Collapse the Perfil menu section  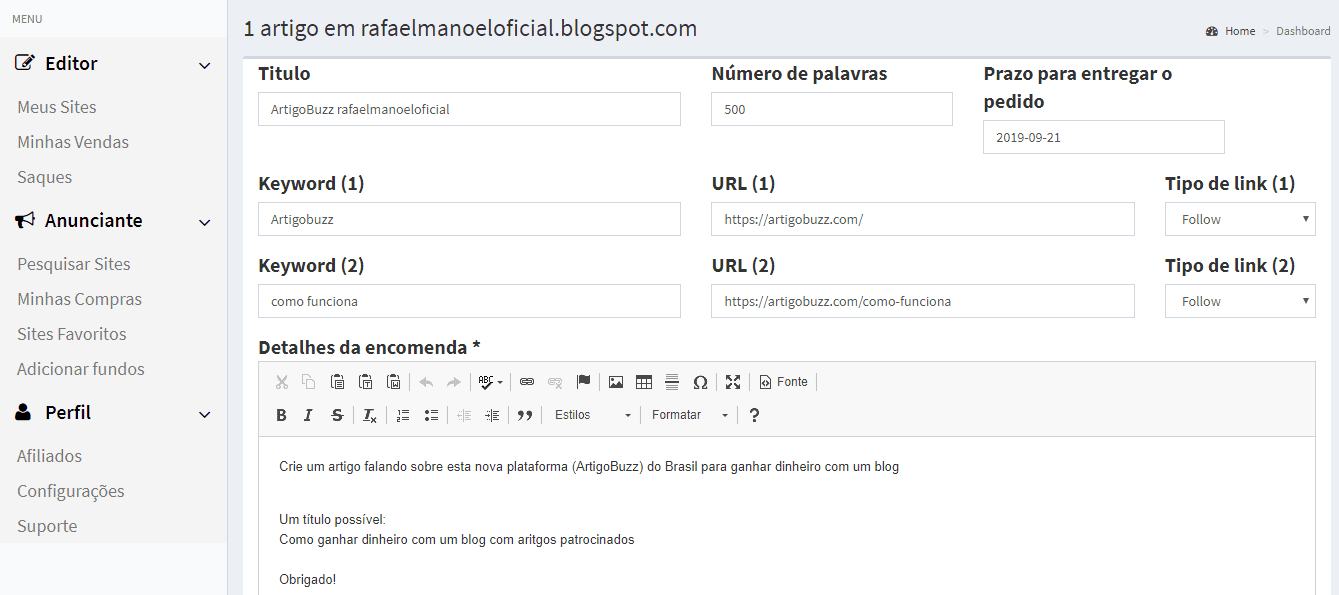point(205,414)
